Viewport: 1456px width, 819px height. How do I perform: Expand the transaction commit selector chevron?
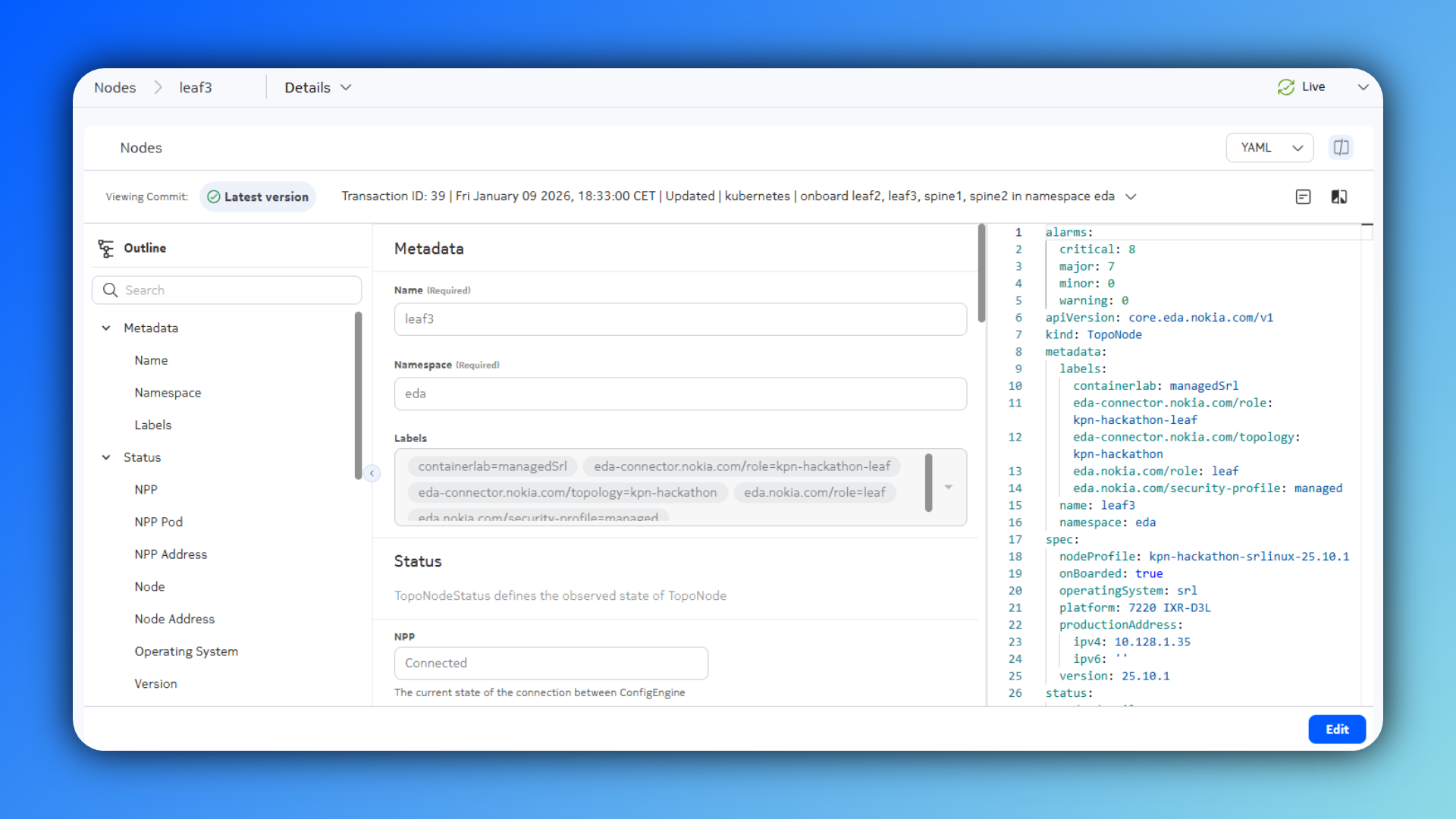tap(1131, 196)
